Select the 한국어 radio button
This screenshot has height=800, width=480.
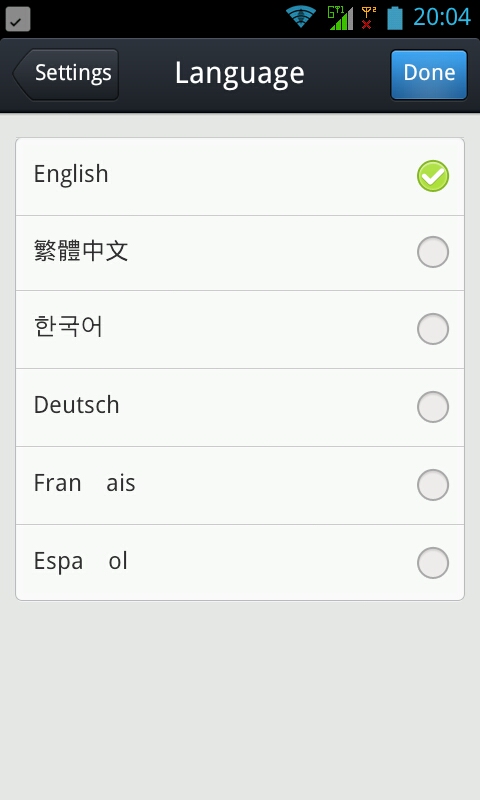coord(433,329)
